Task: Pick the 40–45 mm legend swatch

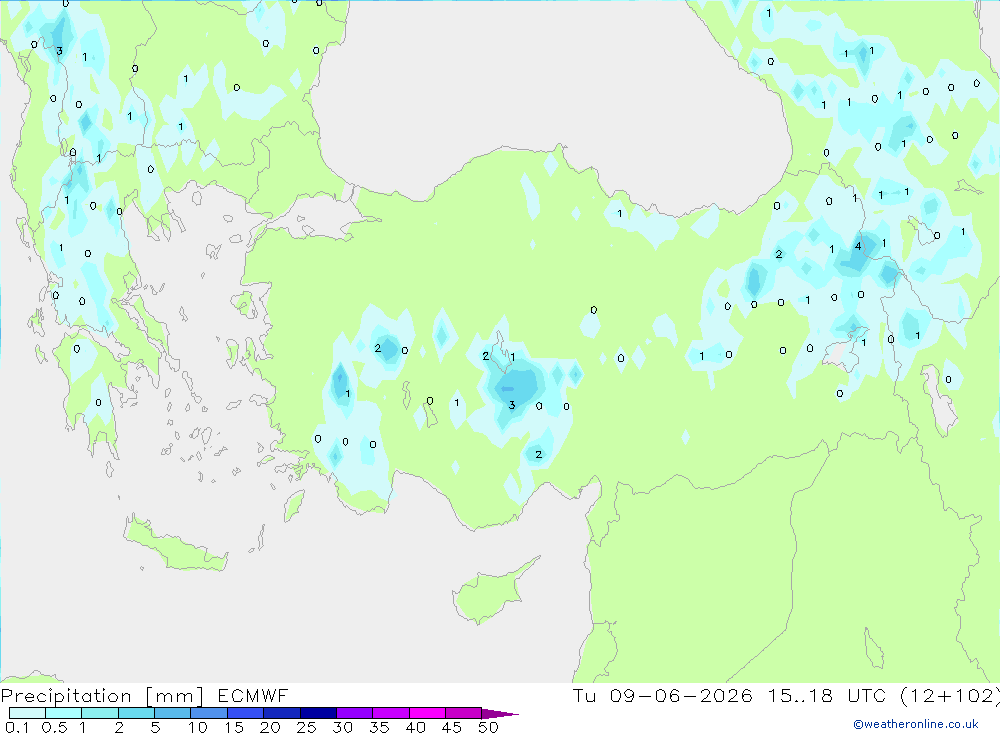Action: pyautogui.click(x=427, y=713)
